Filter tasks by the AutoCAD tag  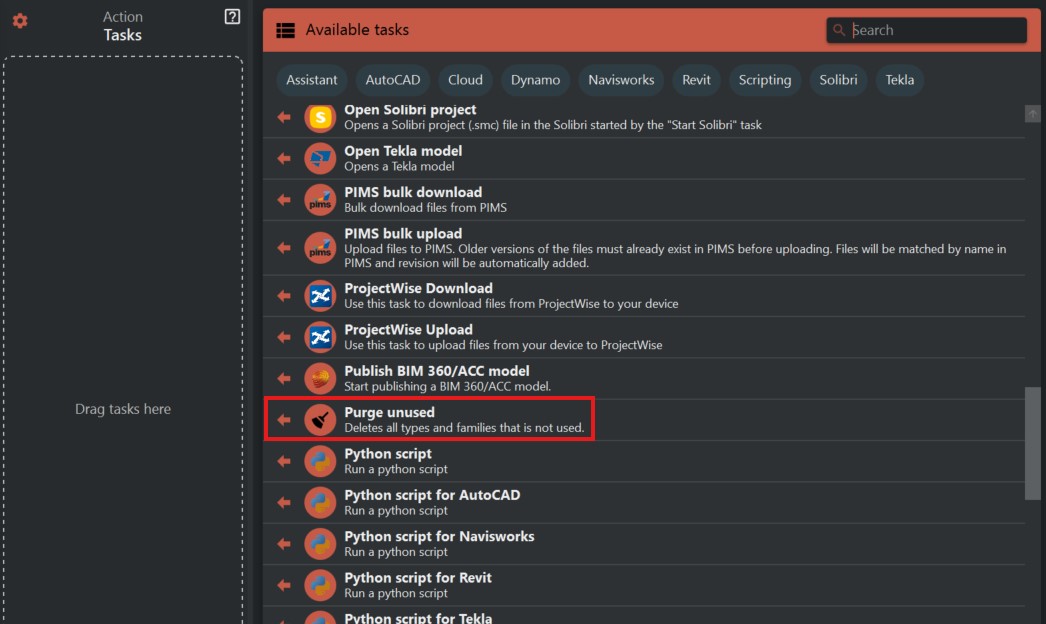coord(393,80)
